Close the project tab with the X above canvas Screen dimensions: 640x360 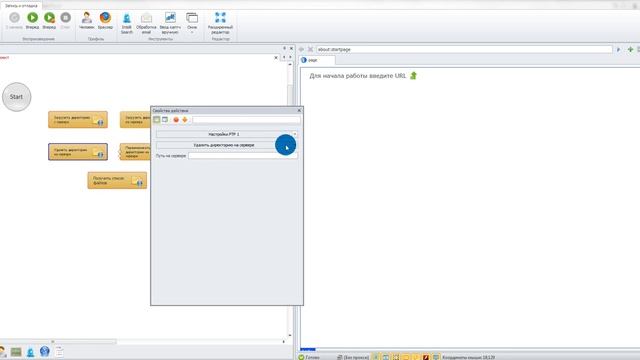click(x=276, y=58)
